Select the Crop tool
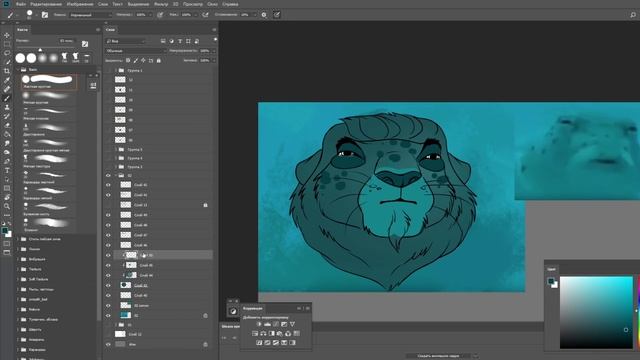This screenshot has width=640, height=360. click(7, 71)
